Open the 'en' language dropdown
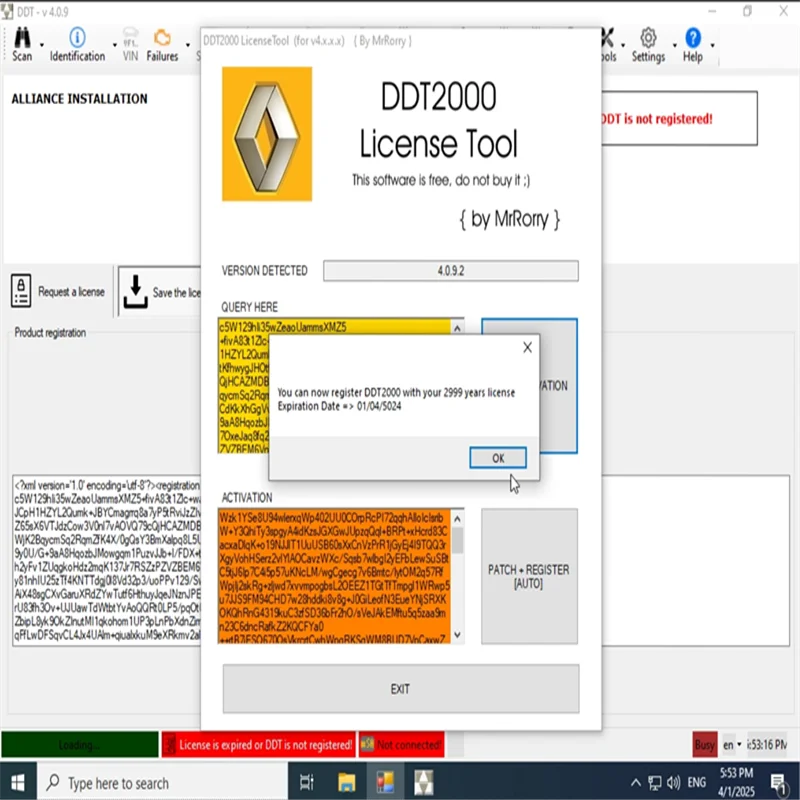 pyautogui.click(x=732, y=745)
